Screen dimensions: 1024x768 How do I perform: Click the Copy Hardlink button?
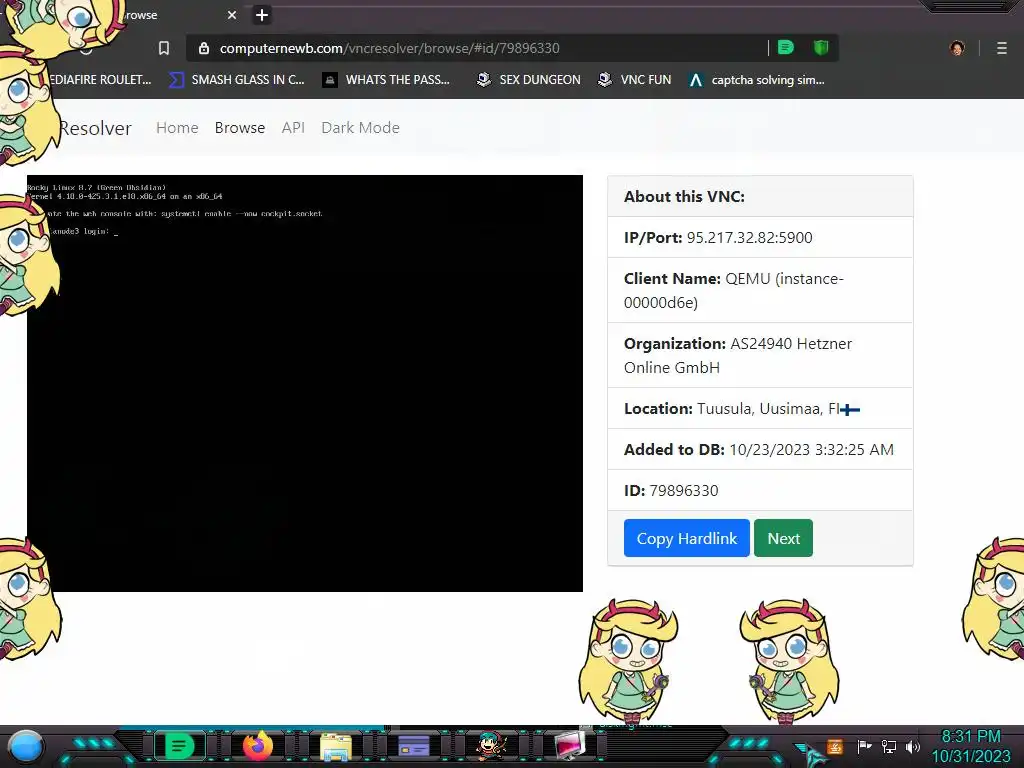(686, 538)
